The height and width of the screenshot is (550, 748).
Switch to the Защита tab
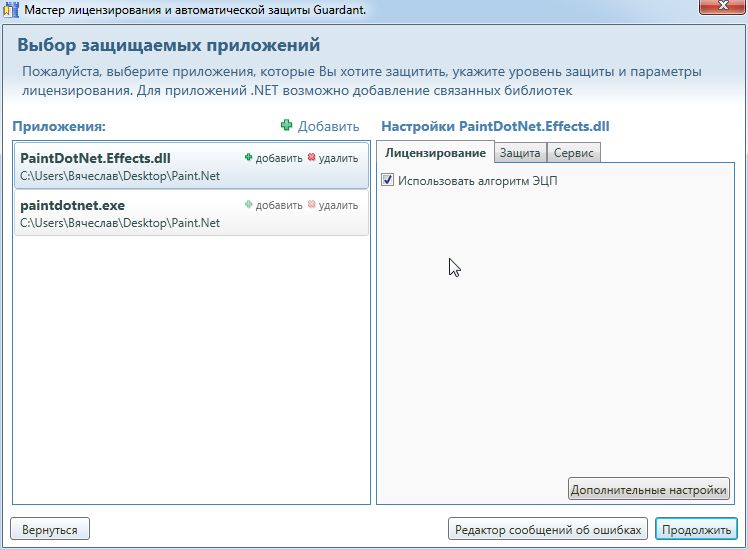[x=520, y=153]
